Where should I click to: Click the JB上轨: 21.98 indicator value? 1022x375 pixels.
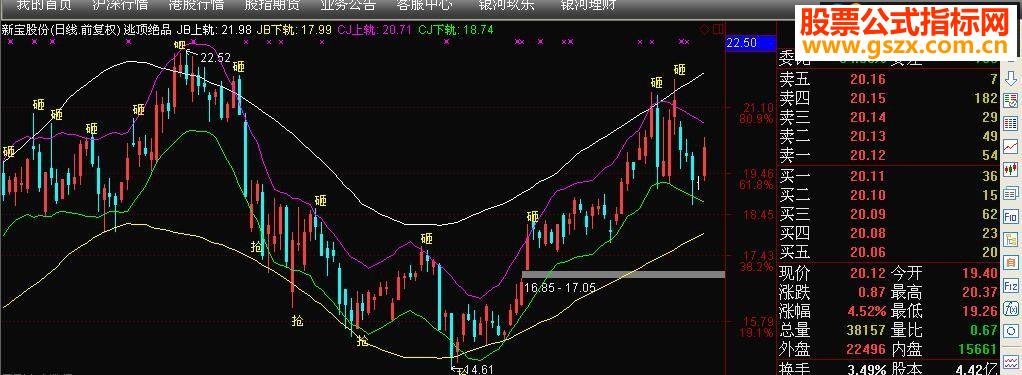point(214,29)
